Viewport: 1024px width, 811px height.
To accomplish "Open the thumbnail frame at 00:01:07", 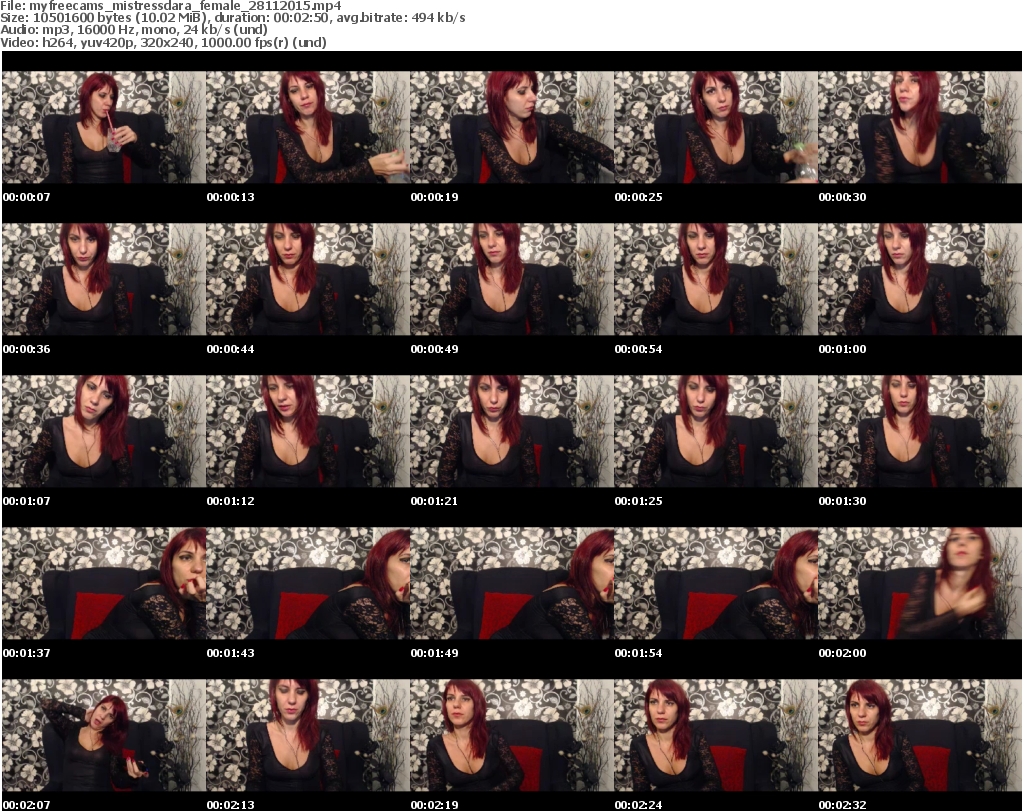I will 104,432.
